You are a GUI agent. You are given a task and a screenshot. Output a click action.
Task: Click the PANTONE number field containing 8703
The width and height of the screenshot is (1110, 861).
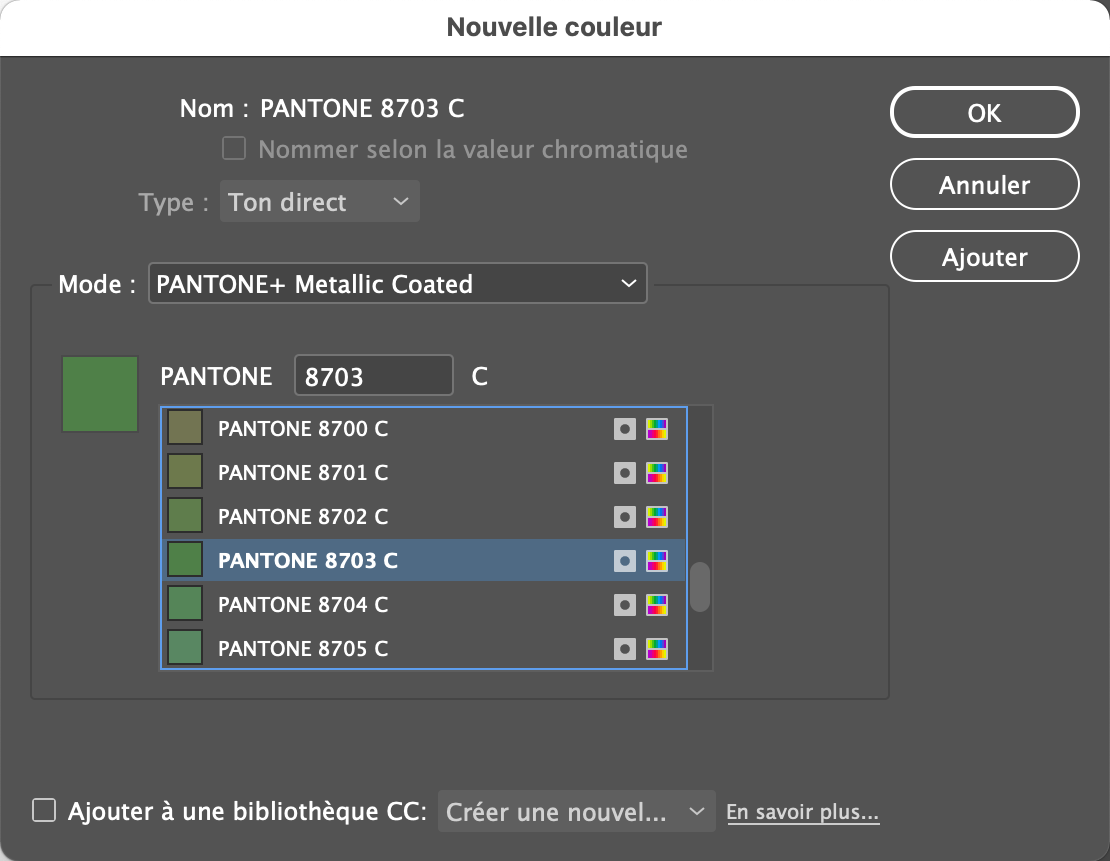(373, 377)
